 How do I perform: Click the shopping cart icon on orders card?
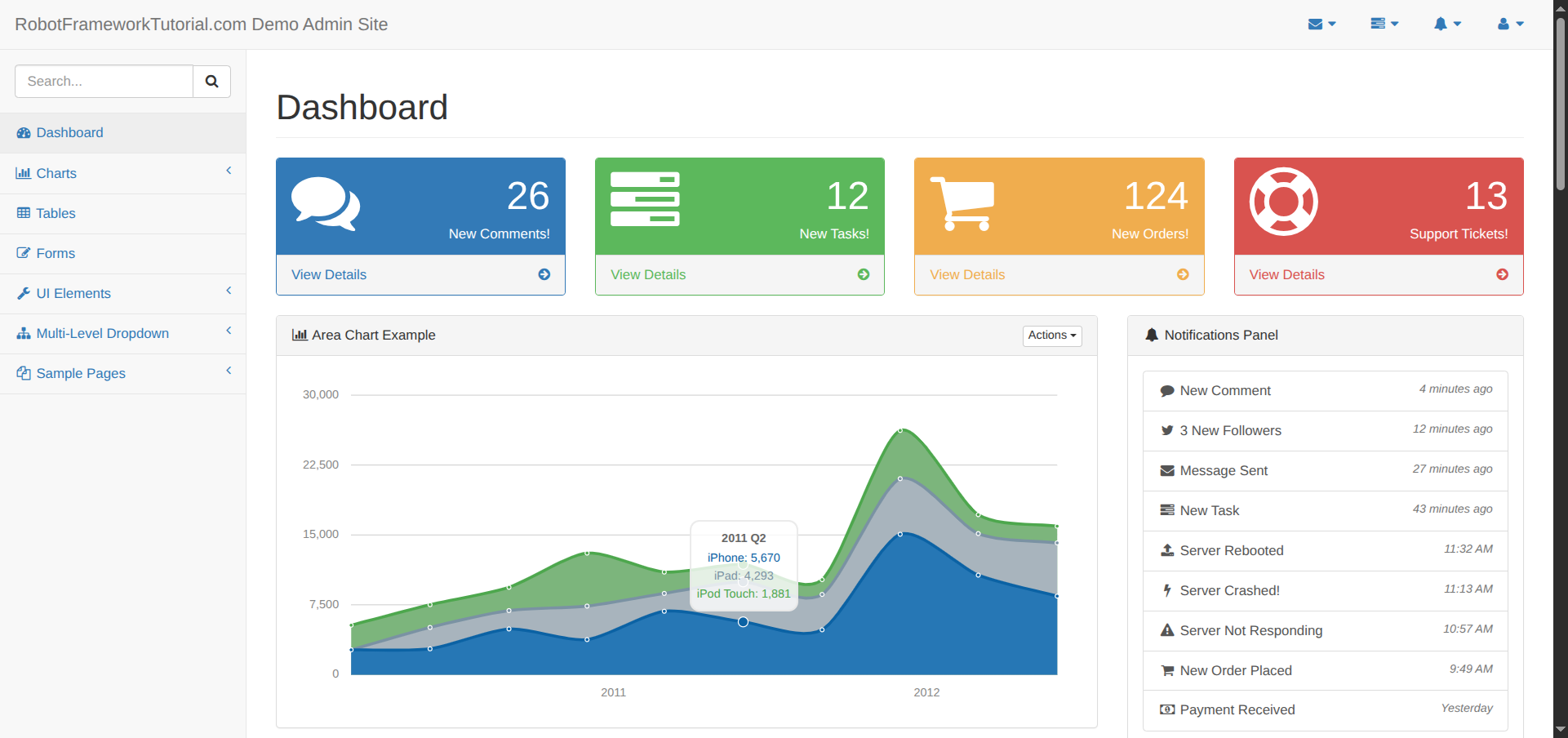point(962,204)
